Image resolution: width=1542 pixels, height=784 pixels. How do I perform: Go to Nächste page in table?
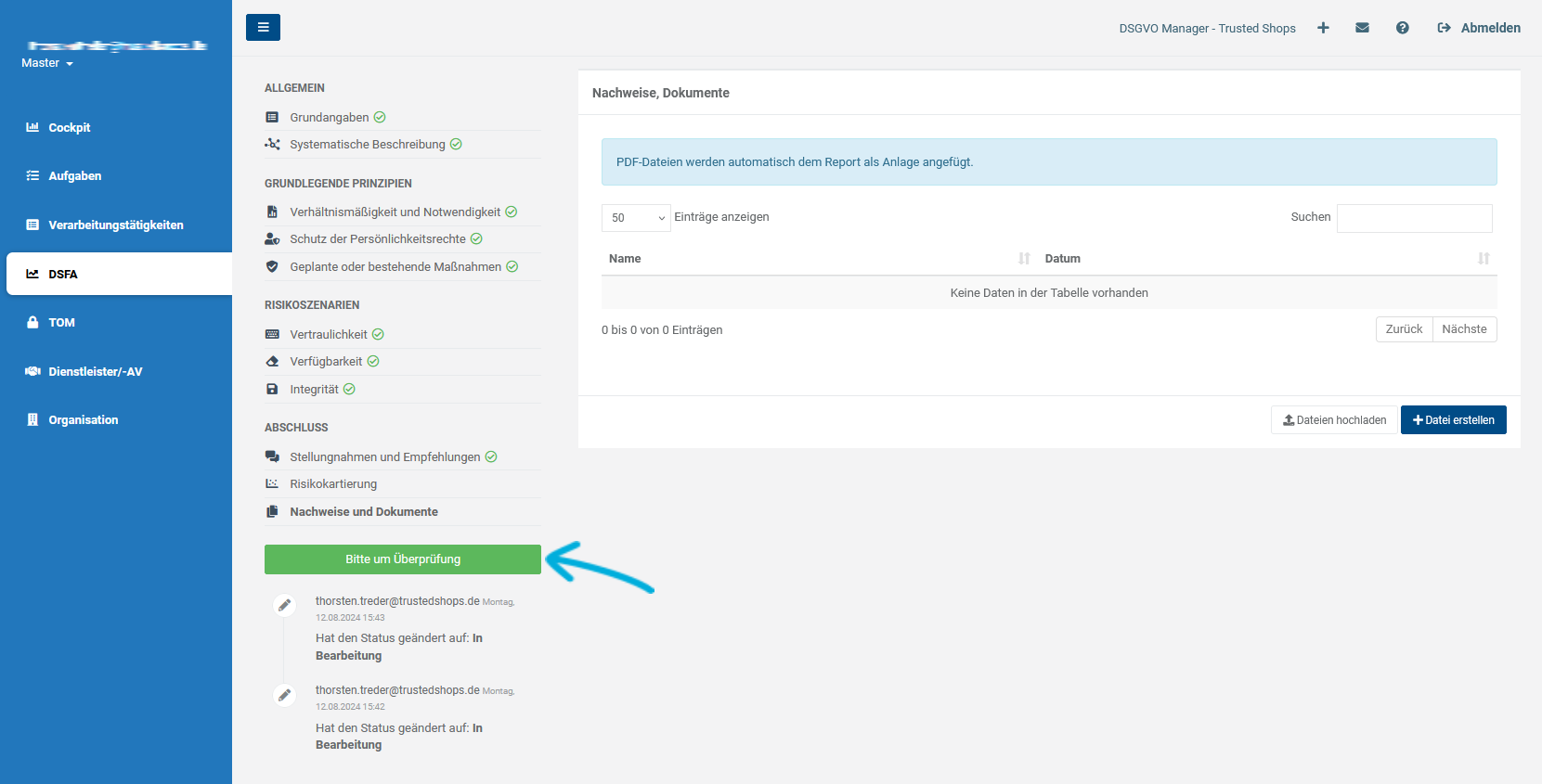(1464, 329)
